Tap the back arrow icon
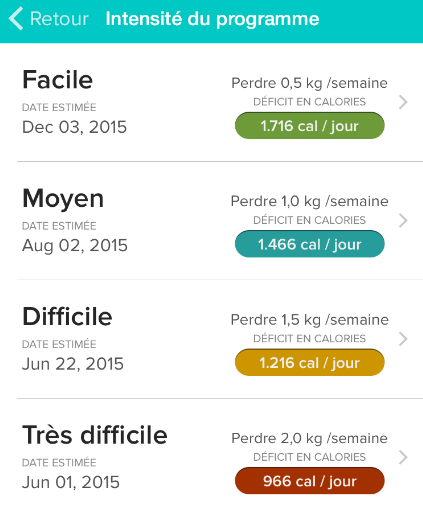Screen dimensions: 423x513 16,19
